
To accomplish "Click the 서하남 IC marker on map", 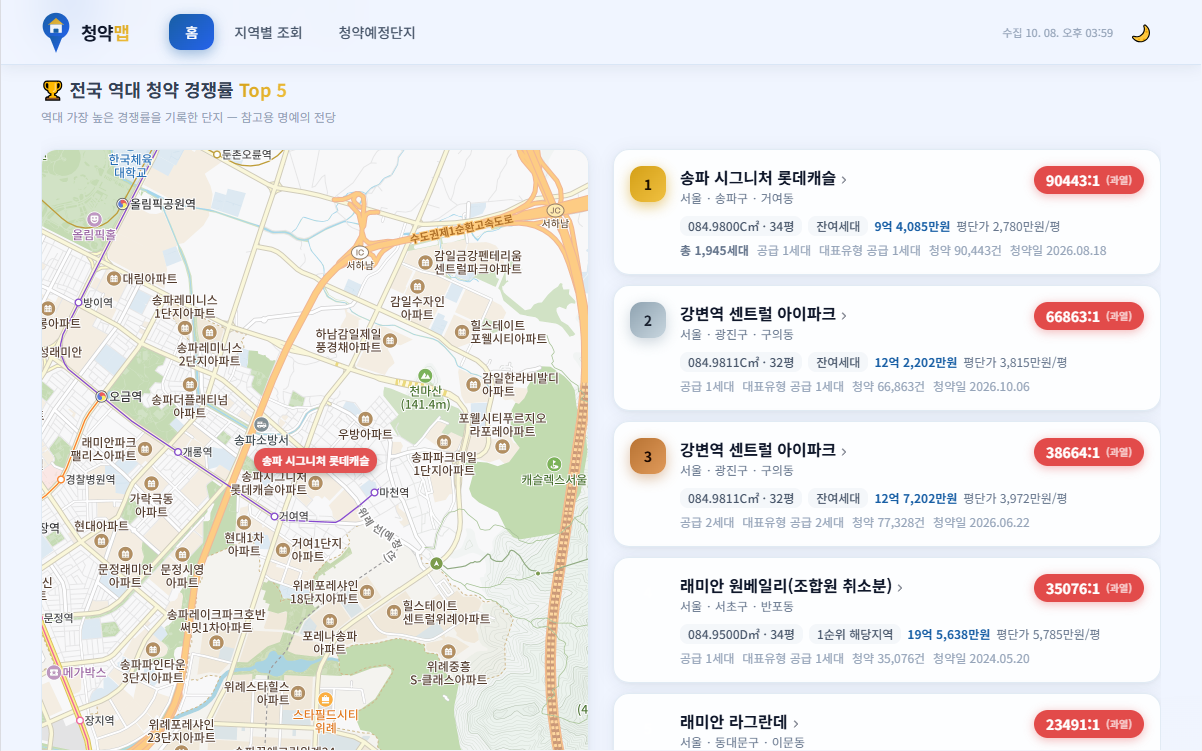I will click(360, 252).
